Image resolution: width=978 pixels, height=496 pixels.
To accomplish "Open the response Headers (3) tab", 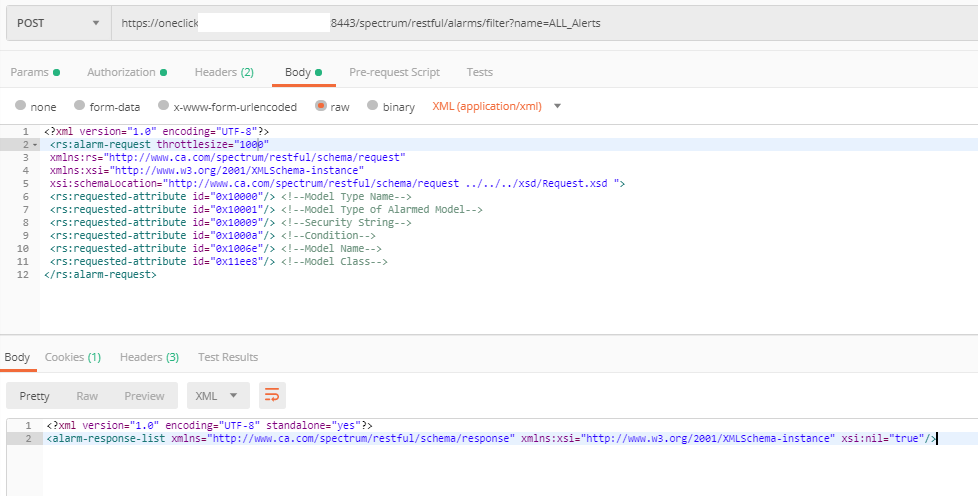I will point(149,357).
